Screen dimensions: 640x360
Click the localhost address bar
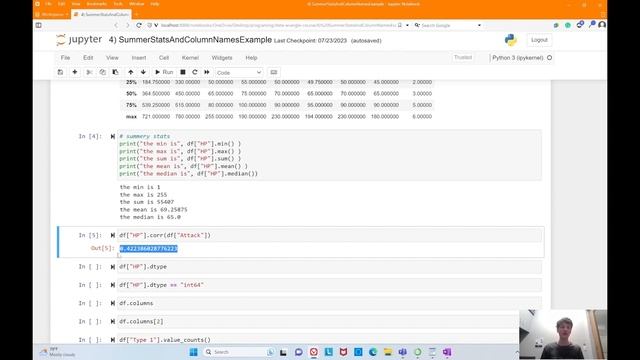click(x=278, y=25)
